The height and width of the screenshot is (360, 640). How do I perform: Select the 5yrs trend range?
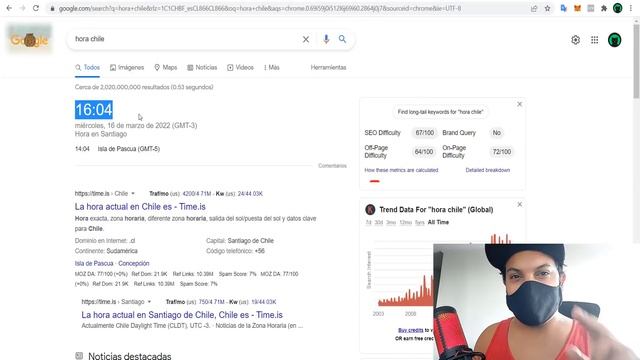coord(420,222)
